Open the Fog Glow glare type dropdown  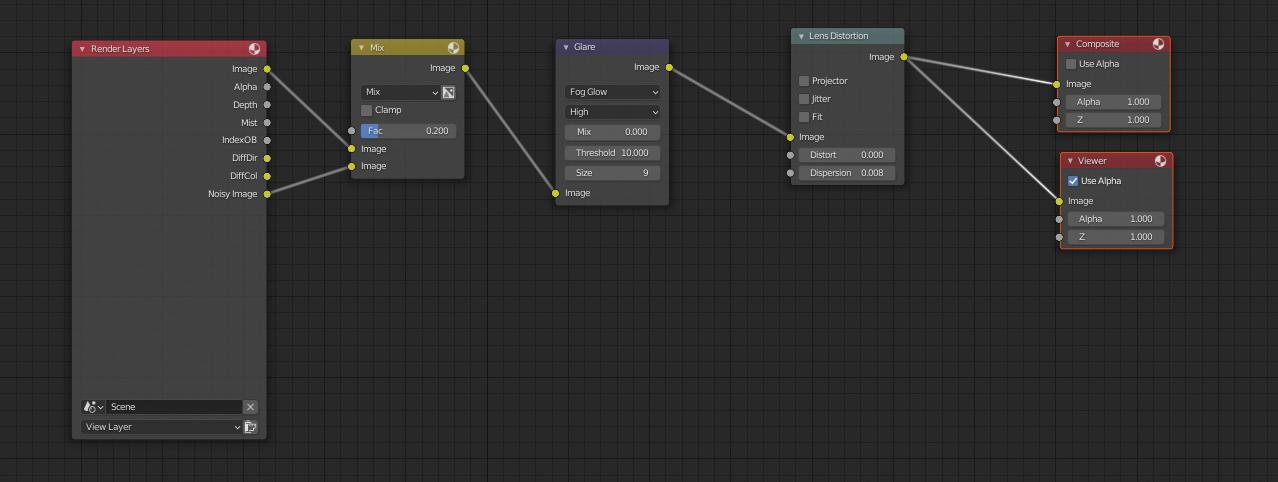[612, 92]
